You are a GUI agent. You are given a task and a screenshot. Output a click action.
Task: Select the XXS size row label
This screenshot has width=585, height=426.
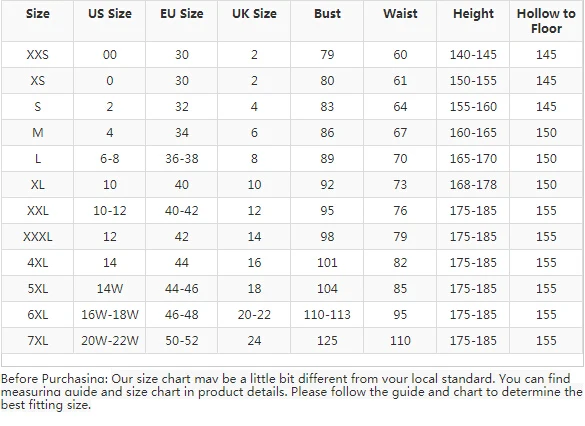[x=38, y=54]
